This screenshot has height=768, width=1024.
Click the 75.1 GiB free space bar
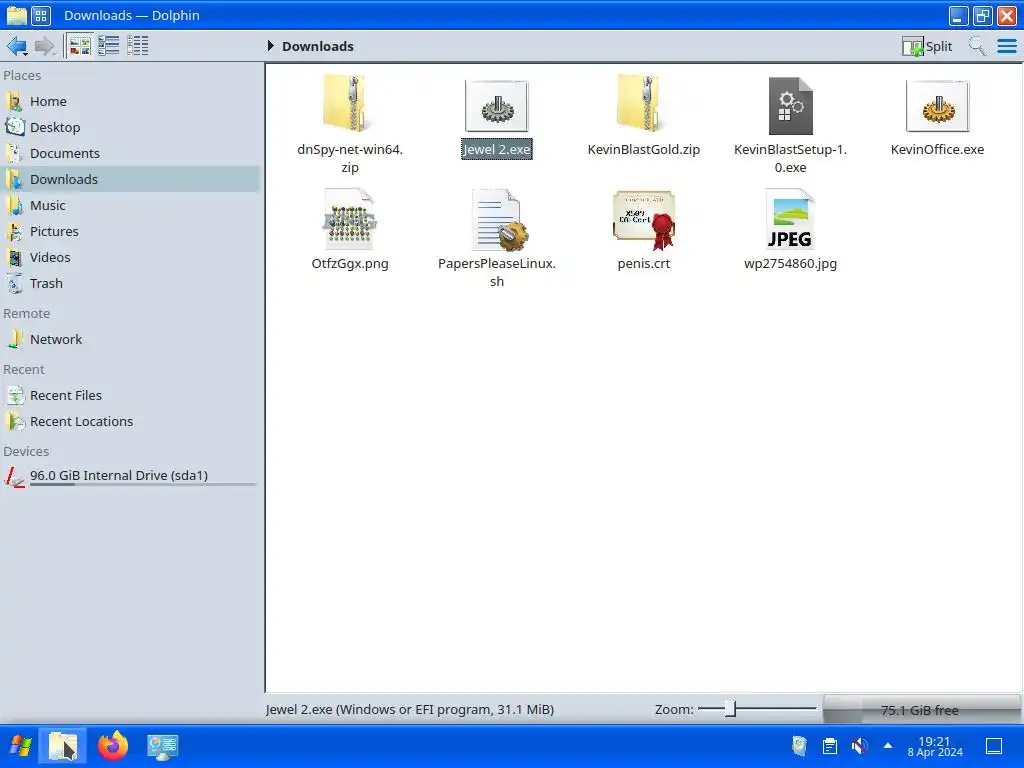pos(921,710)
